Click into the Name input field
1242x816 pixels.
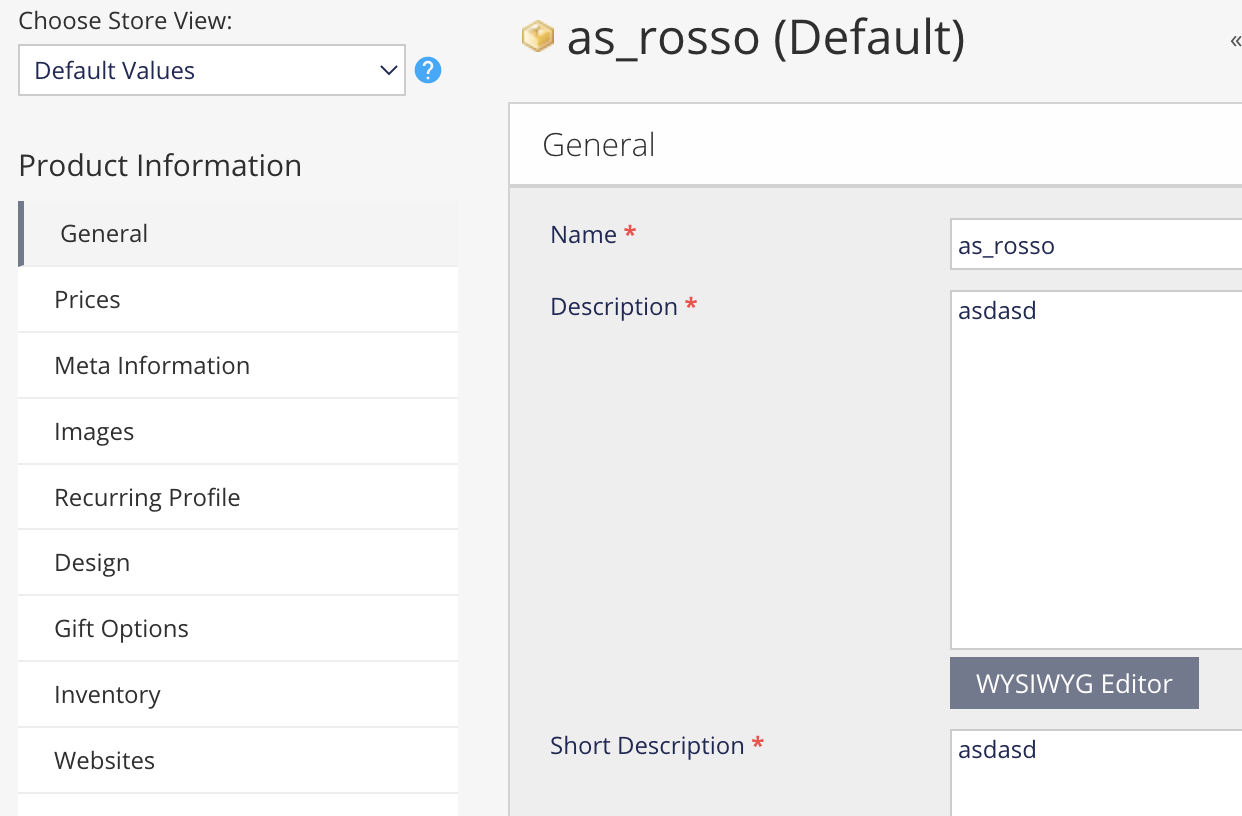click(x=1095, y=246)
